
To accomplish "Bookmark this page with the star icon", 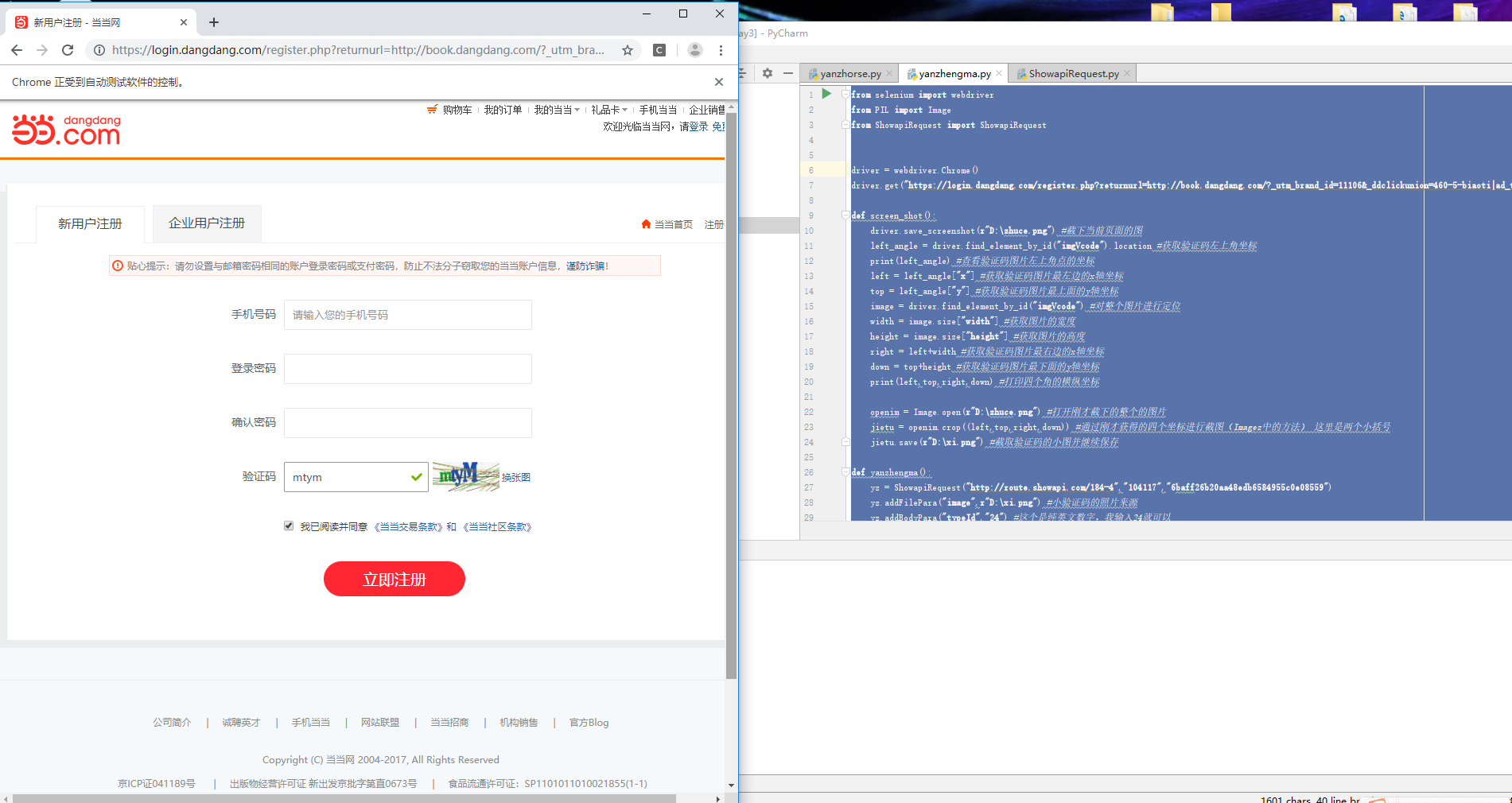I will [x=628, y=50].
